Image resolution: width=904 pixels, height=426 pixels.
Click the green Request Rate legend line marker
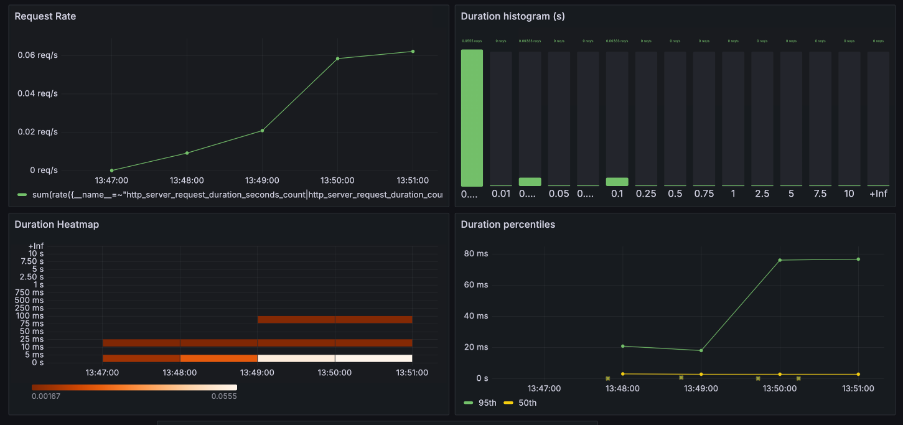[22, 195]
